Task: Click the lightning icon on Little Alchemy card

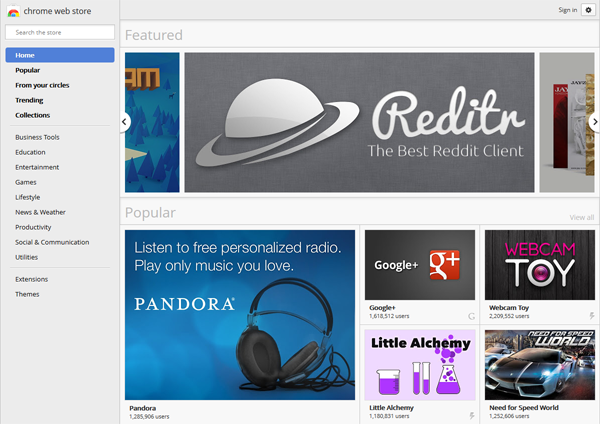Action: pyautogui.click(x=472, y=416)
